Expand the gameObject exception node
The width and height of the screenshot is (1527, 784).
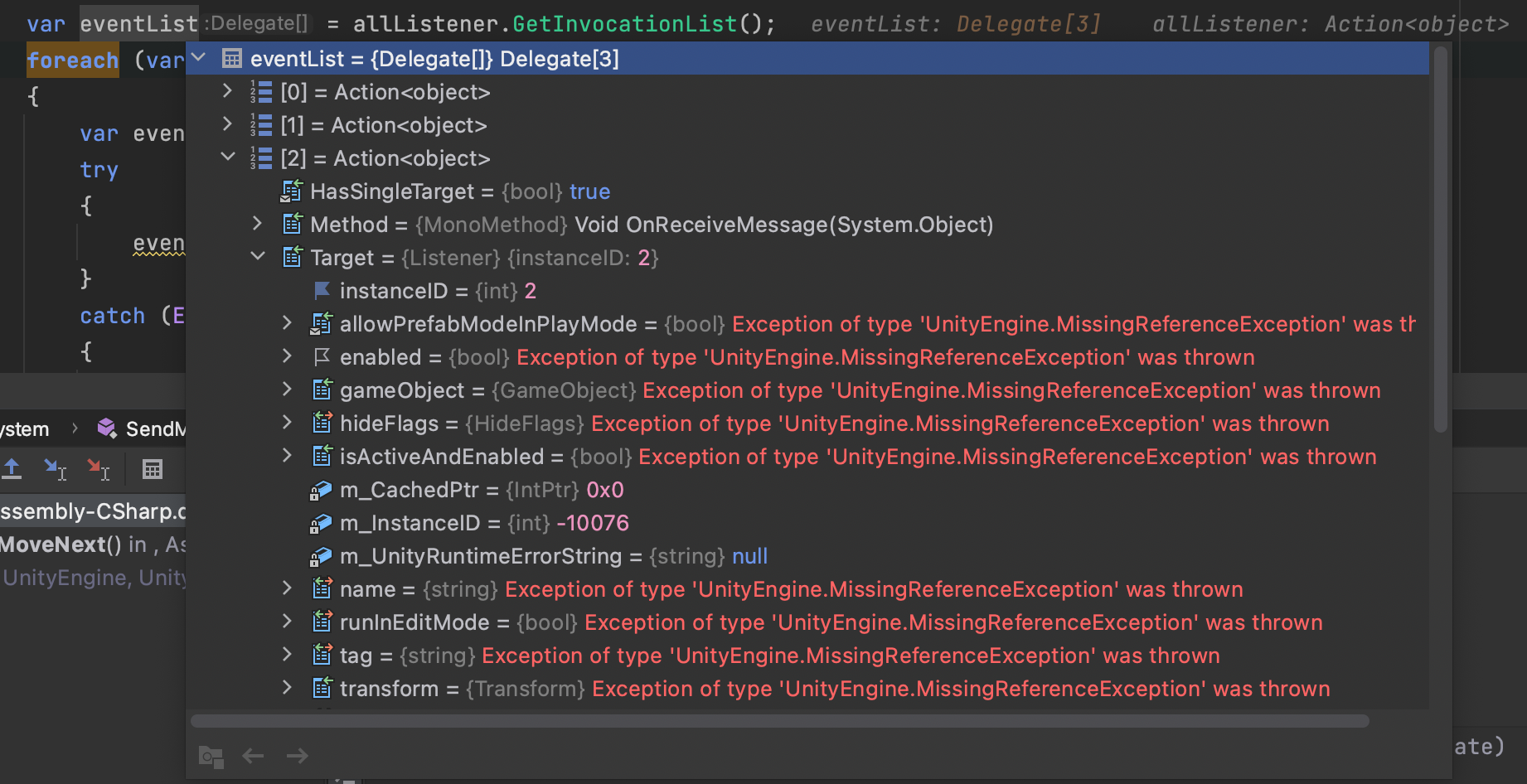(287, 390)
